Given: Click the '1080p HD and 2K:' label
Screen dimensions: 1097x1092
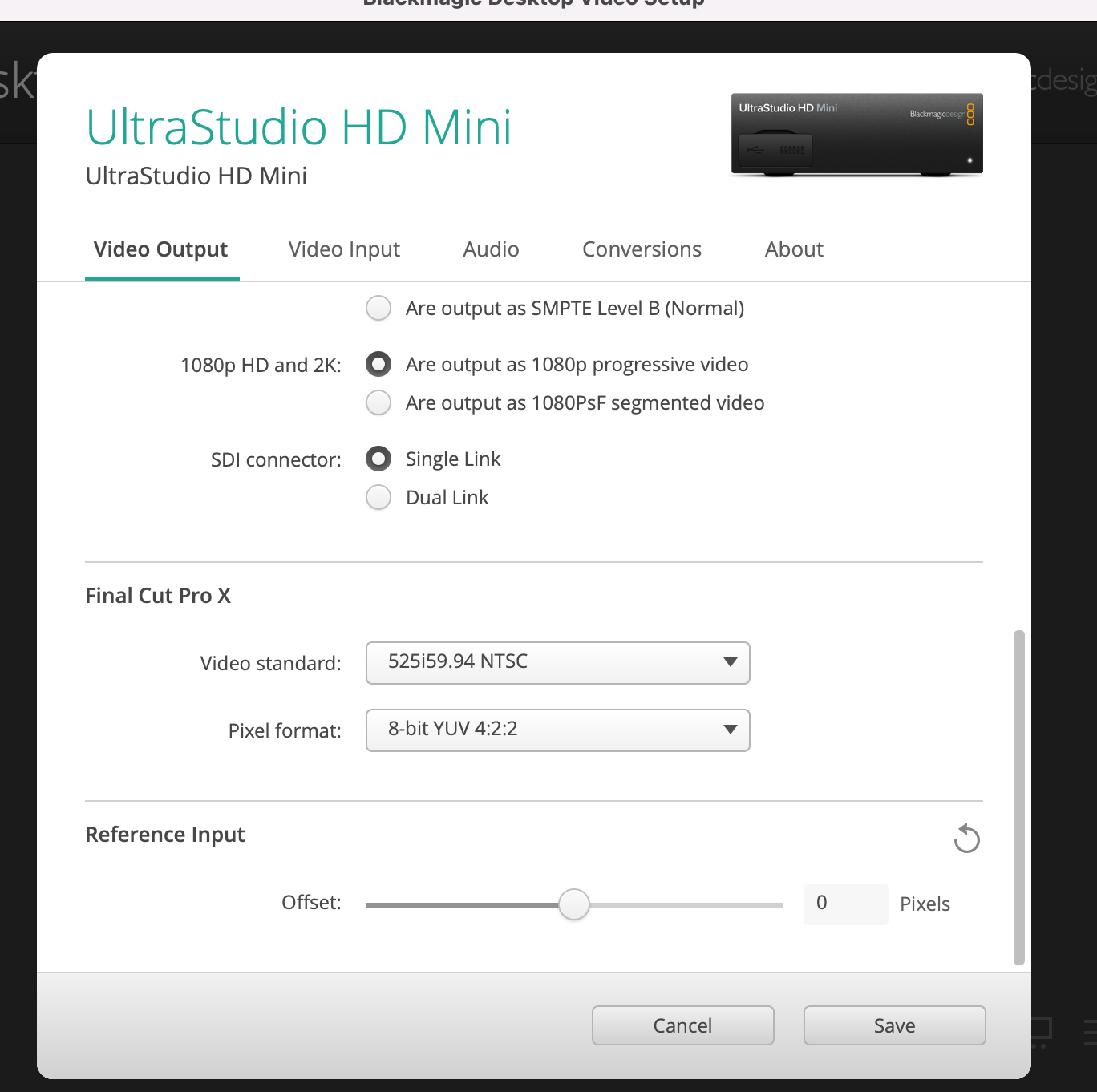Looking at the screenshot, I should 261,366.
